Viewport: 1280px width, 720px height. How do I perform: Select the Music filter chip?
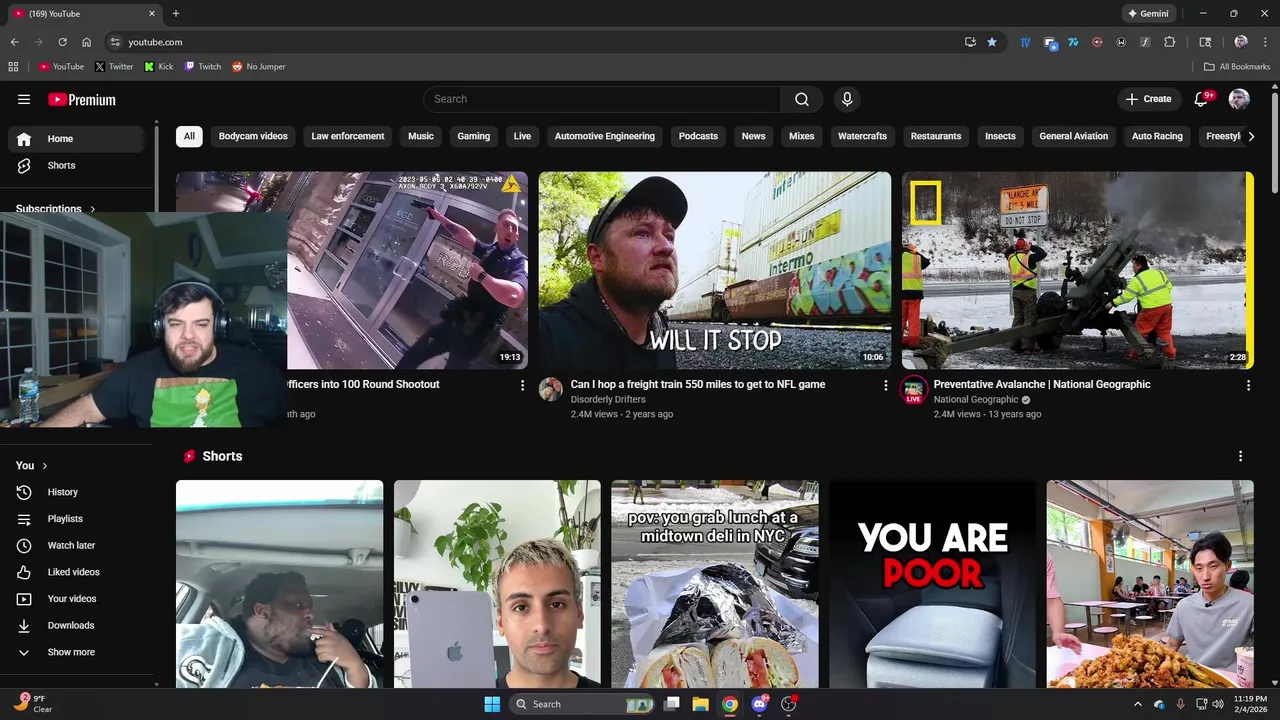[x=421, y=136]
